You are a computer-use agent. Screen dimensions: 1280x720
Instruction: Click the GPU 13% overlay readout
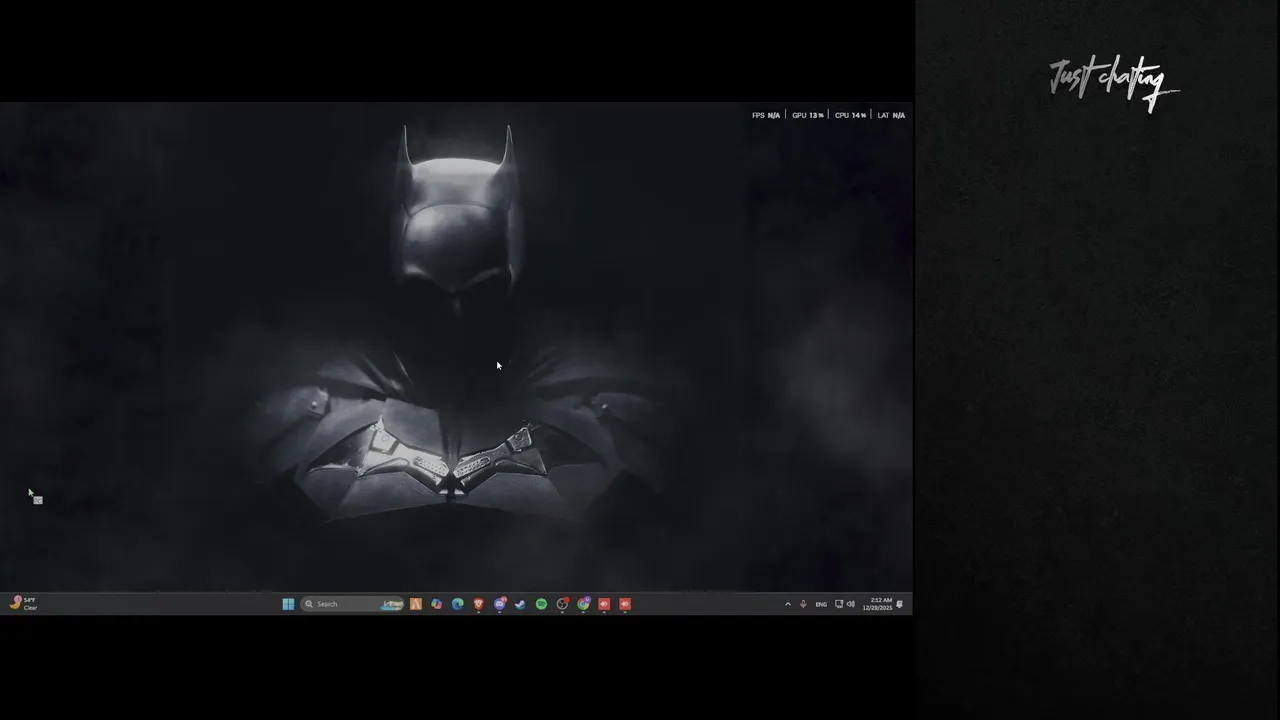[x=808, y=115]
